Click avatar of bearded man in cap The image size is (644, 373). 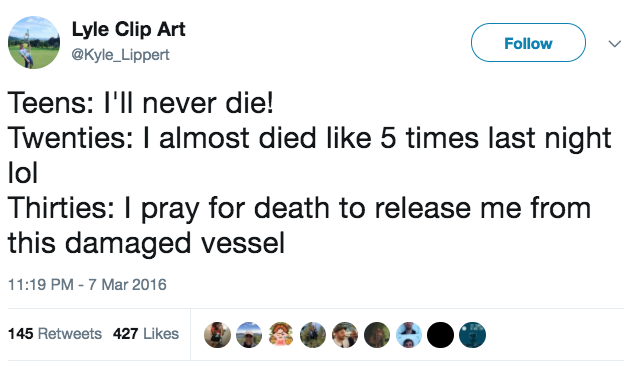point(345,335)
